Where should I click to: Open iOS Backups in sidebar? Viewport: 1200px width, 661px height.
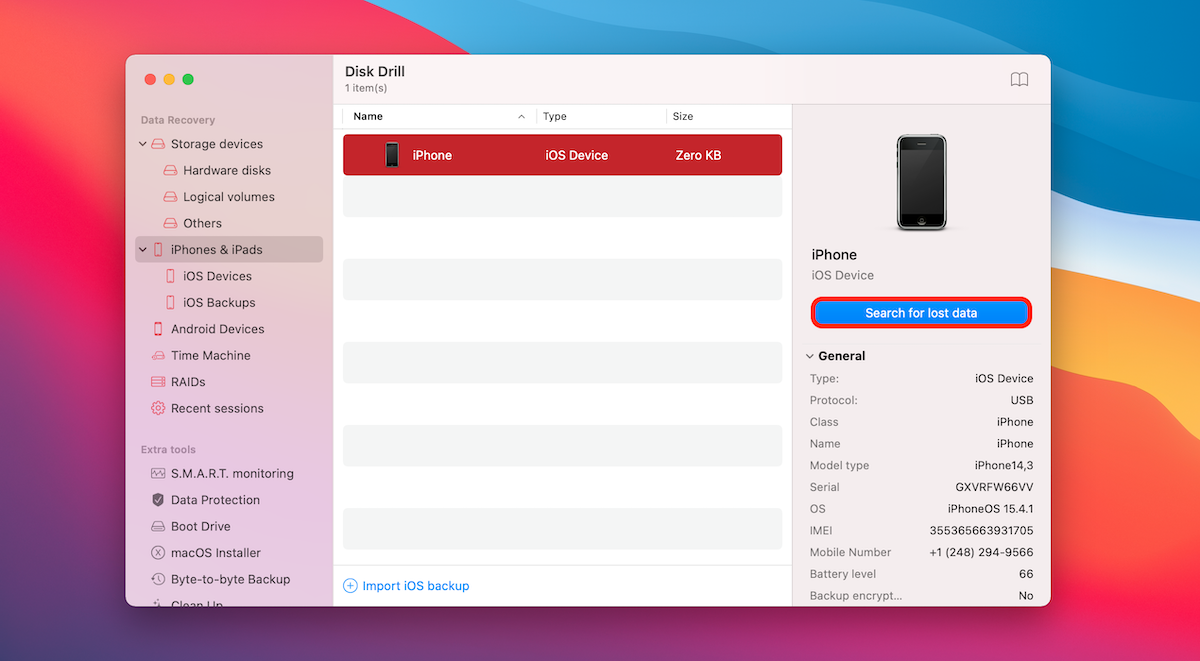click(x=219, y=302)
